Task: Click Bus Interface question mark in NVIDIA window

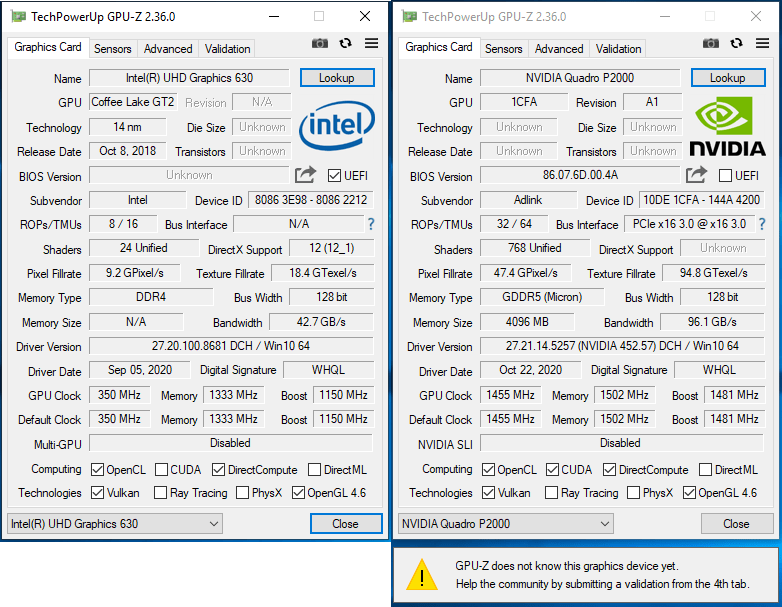Action: coord(762,224)
